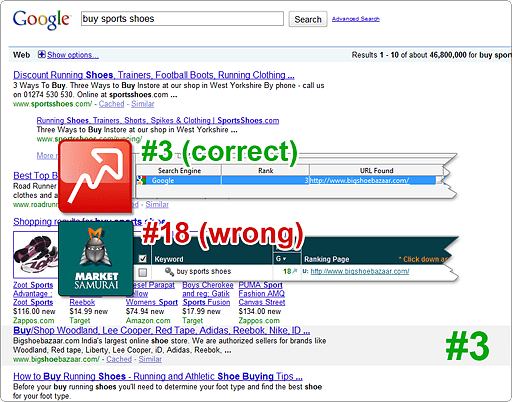512x402 pixels.
Task: Click the Rank column header
Action: (266, 171)
